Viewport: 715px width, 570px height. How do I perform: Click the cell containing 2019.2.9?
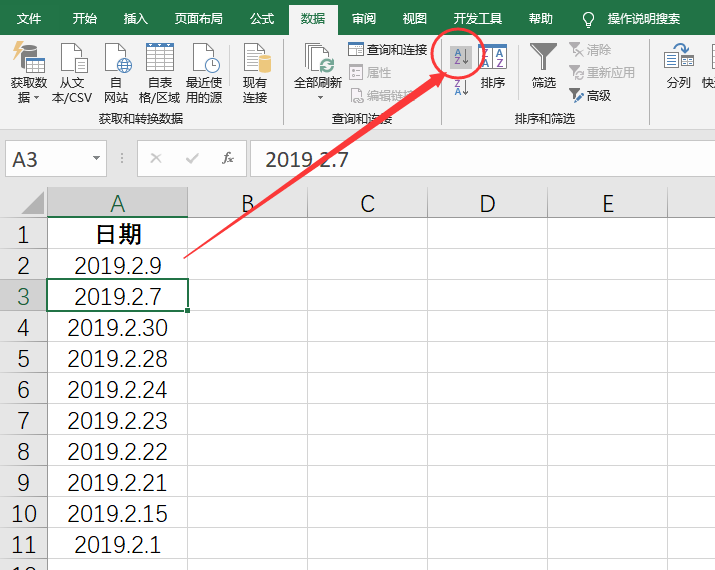click(118, 264)
